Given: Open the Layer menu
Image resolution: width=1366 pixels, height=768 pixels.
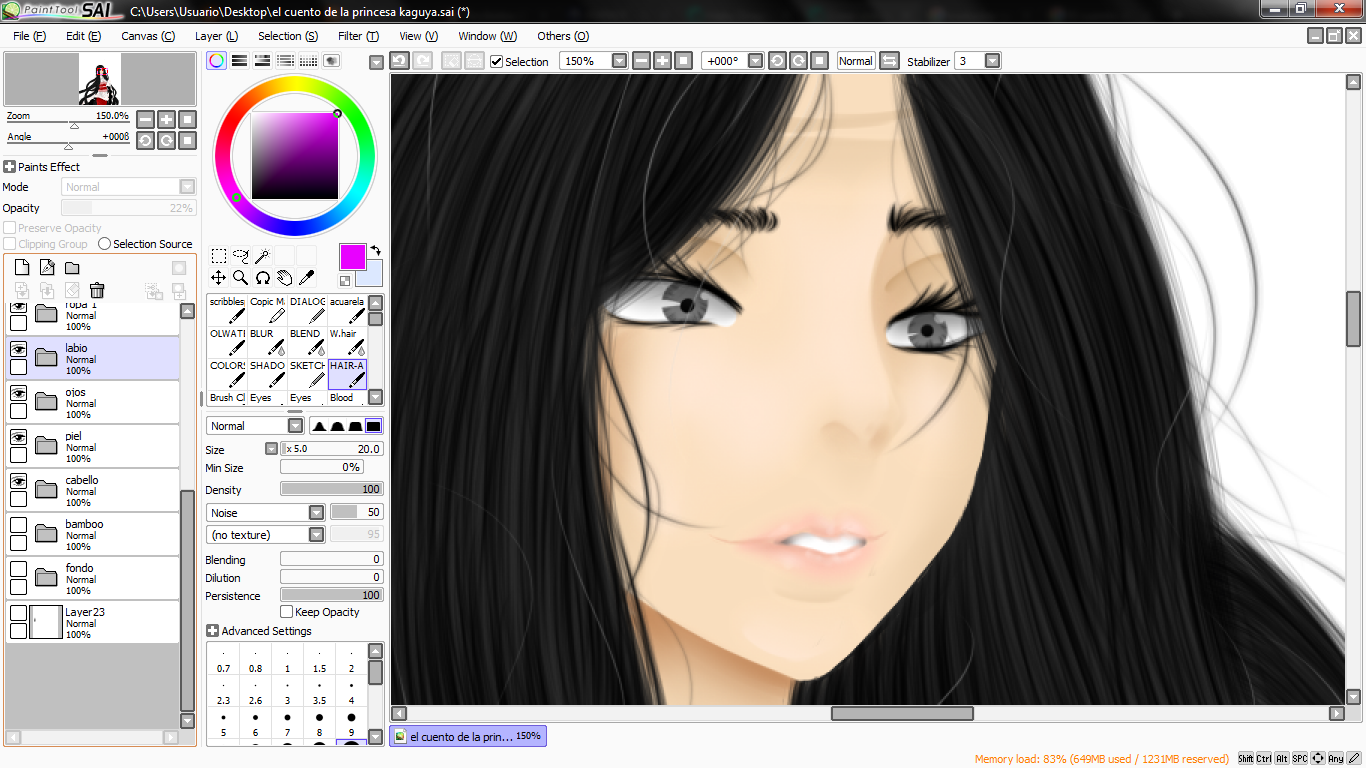Looking at the screenshot, I should 216,36.
